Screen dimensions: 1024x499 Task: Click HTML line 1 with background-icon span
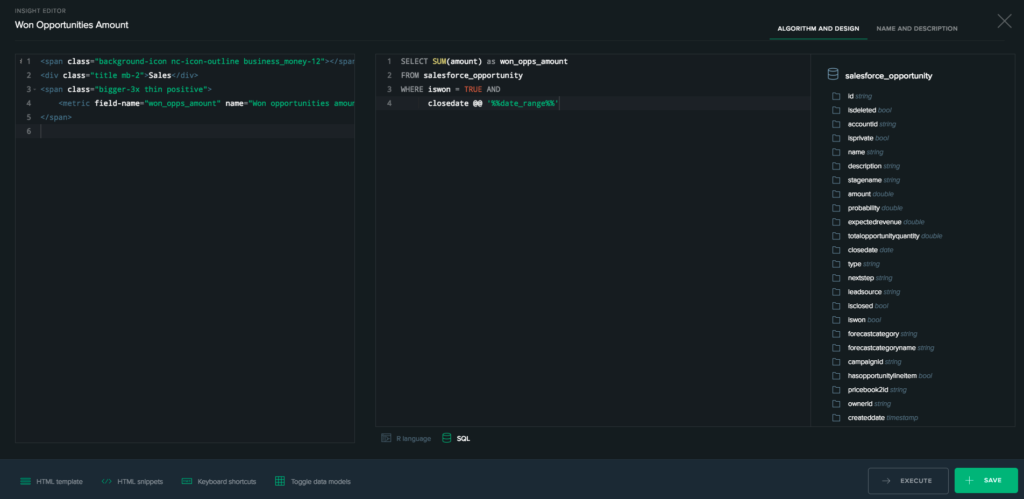(x=197, y=61)
